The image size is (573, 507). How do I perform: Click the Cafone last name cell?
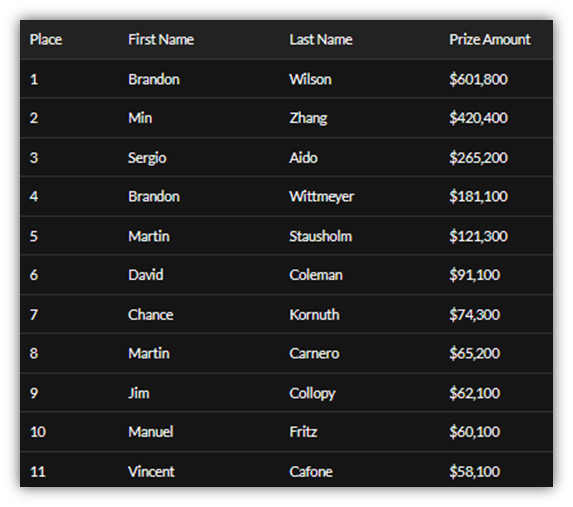[x=311, y=472]
